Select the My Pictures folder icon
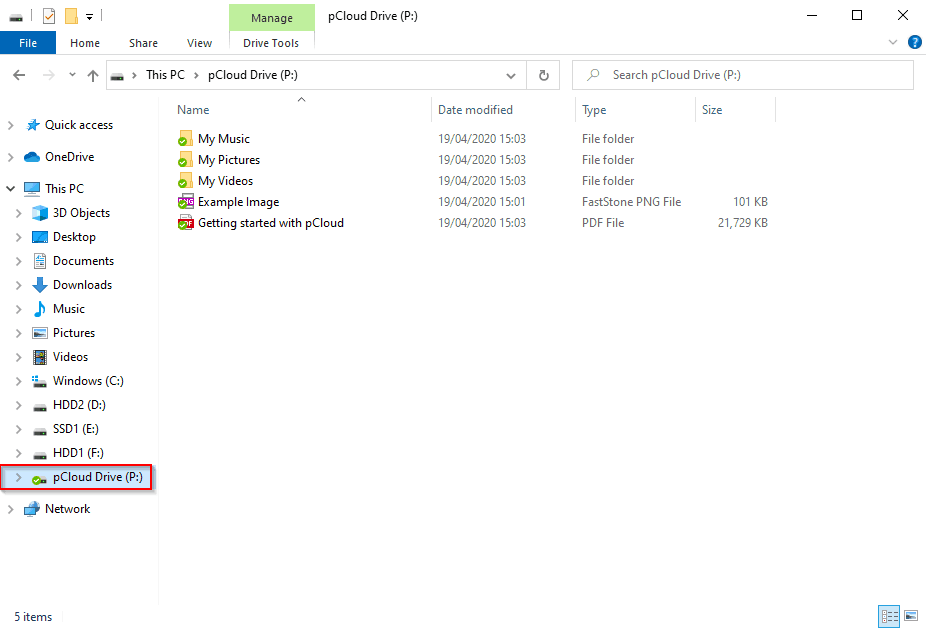 [x=185, y=160]
